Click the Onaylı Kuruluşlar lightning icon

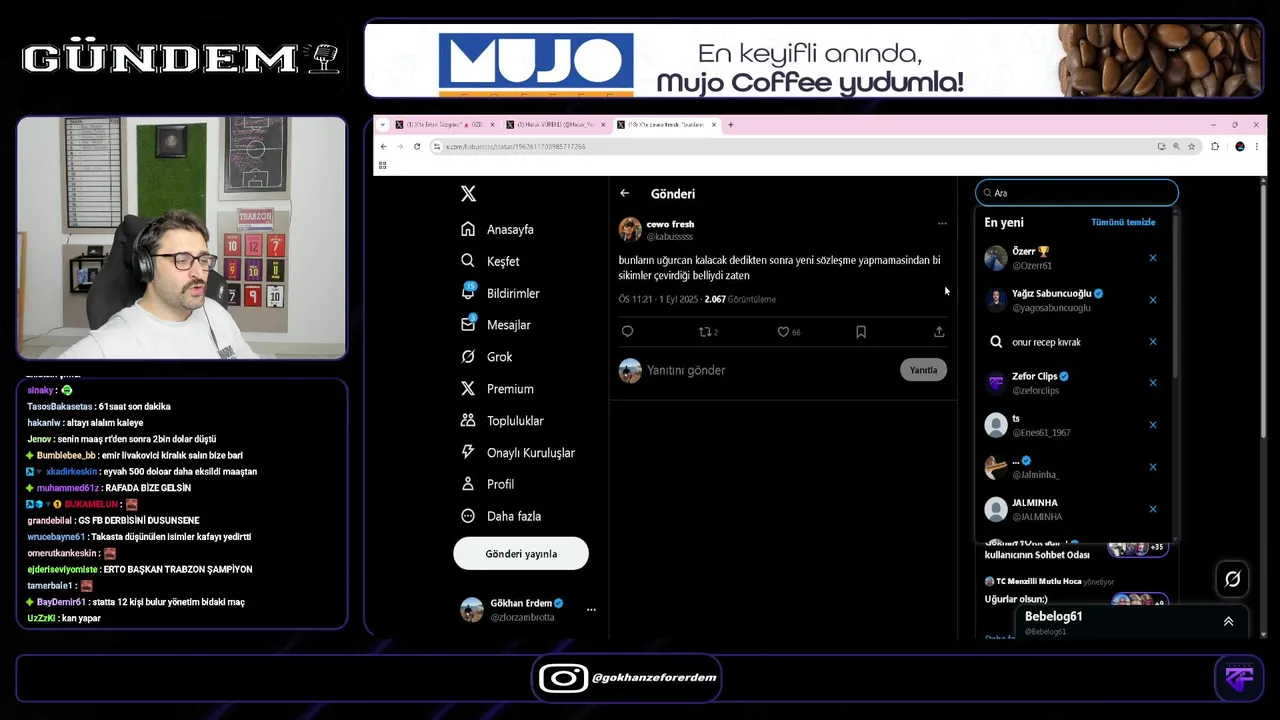pyautogui.click(x=468, y=452)
